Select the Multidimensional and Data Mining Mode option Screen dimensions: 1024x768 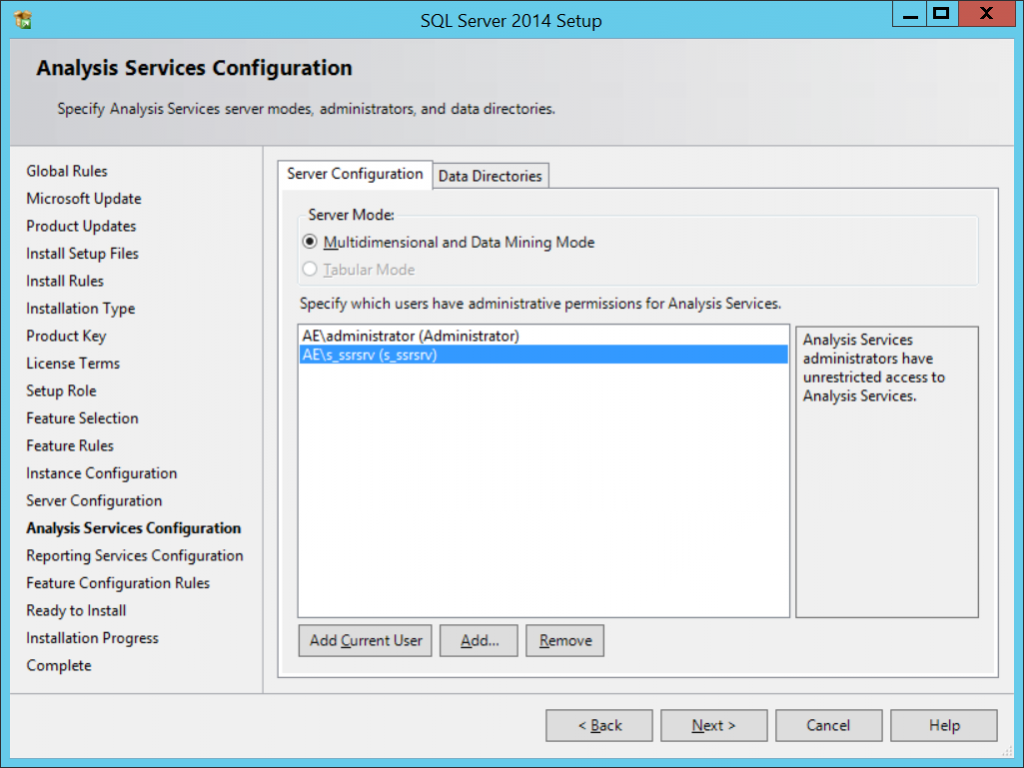pos(313,242)
